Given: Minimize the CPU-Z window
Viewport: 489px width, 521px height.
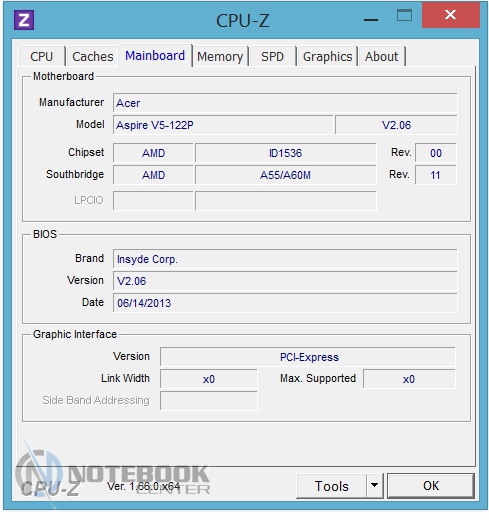Looking at the screenshot, I should click(x=370, y=20).
